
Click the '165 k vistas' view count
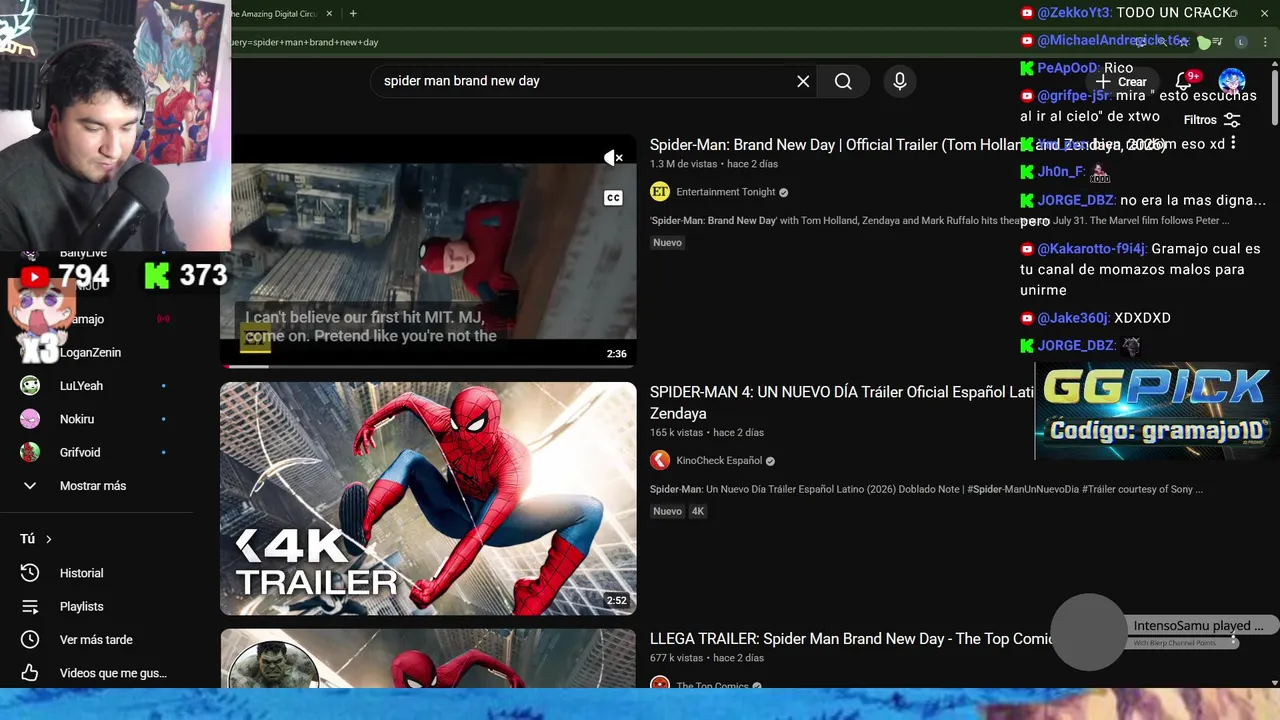[676, 433]
